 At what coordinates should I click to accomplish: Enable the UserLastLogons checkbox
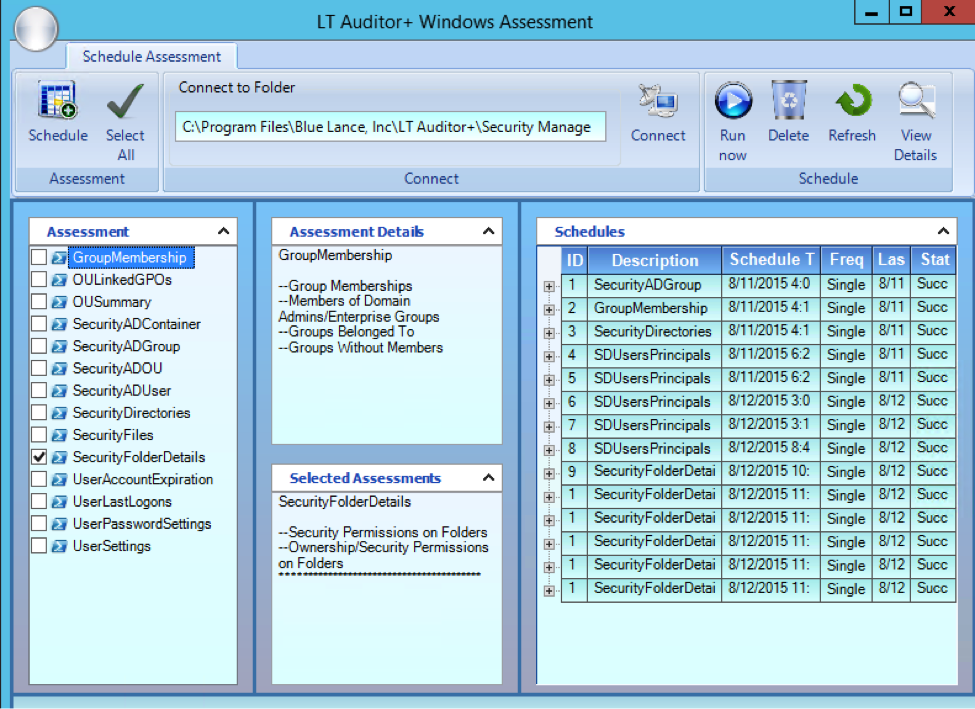(39, 501)
